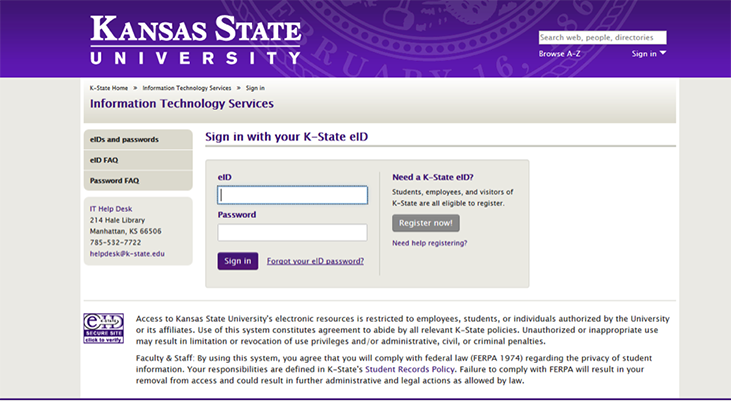The width and height of the screenshot is (731, 401).
Task: Select eIDs and passwords sidebar item
Action: click(x=138, y=139)
